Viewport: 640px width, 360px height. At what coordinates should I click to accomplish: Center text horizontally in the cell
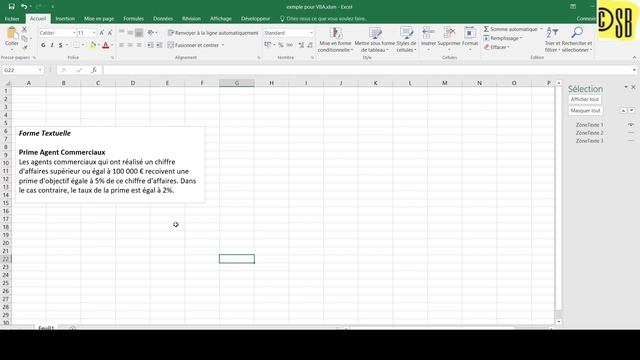(130, 45)
